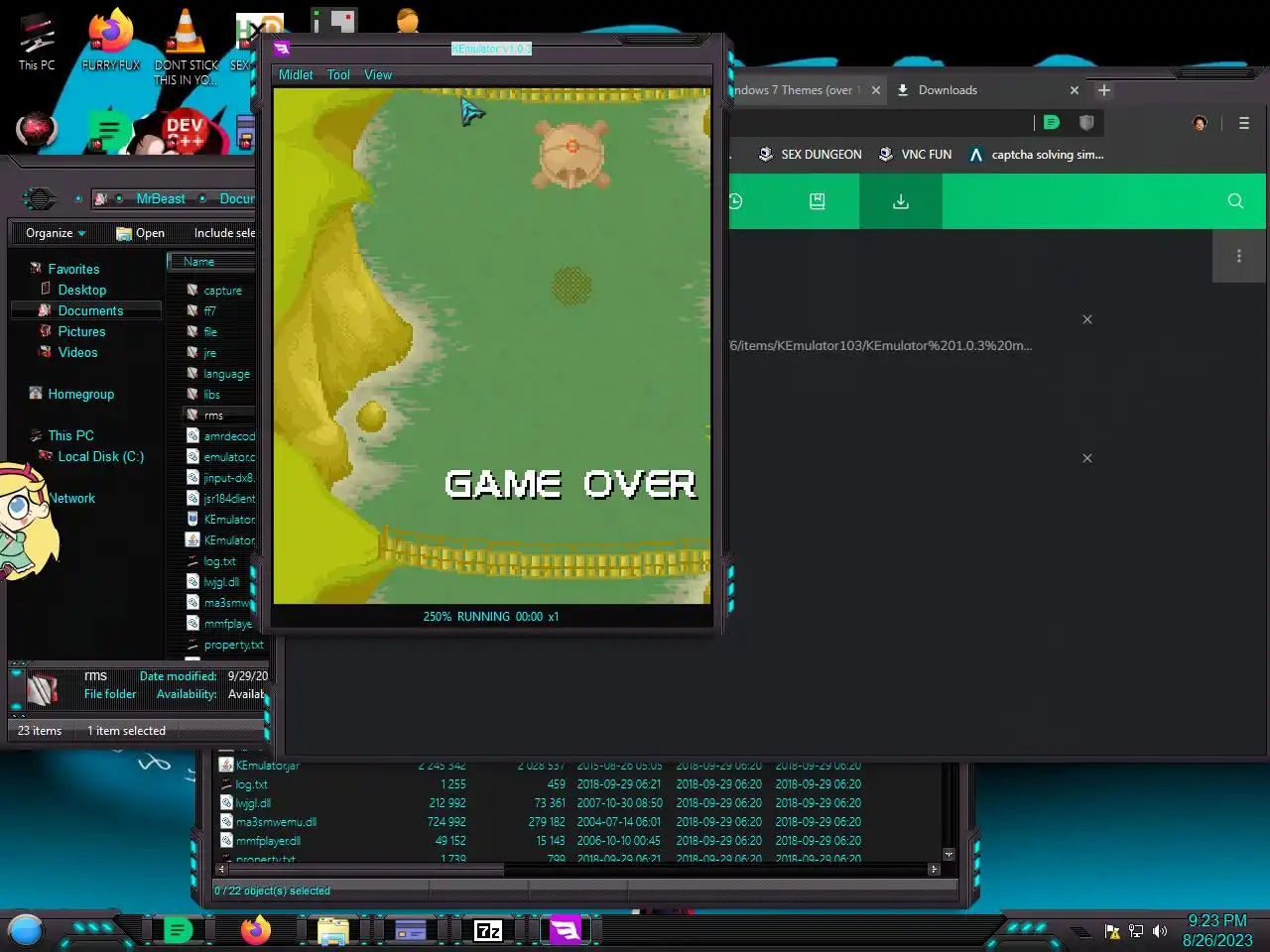Open 7-Zip from the taskbar
Image resolution: width=1270 pixels, height=952 pixels.
click(488, 930)
